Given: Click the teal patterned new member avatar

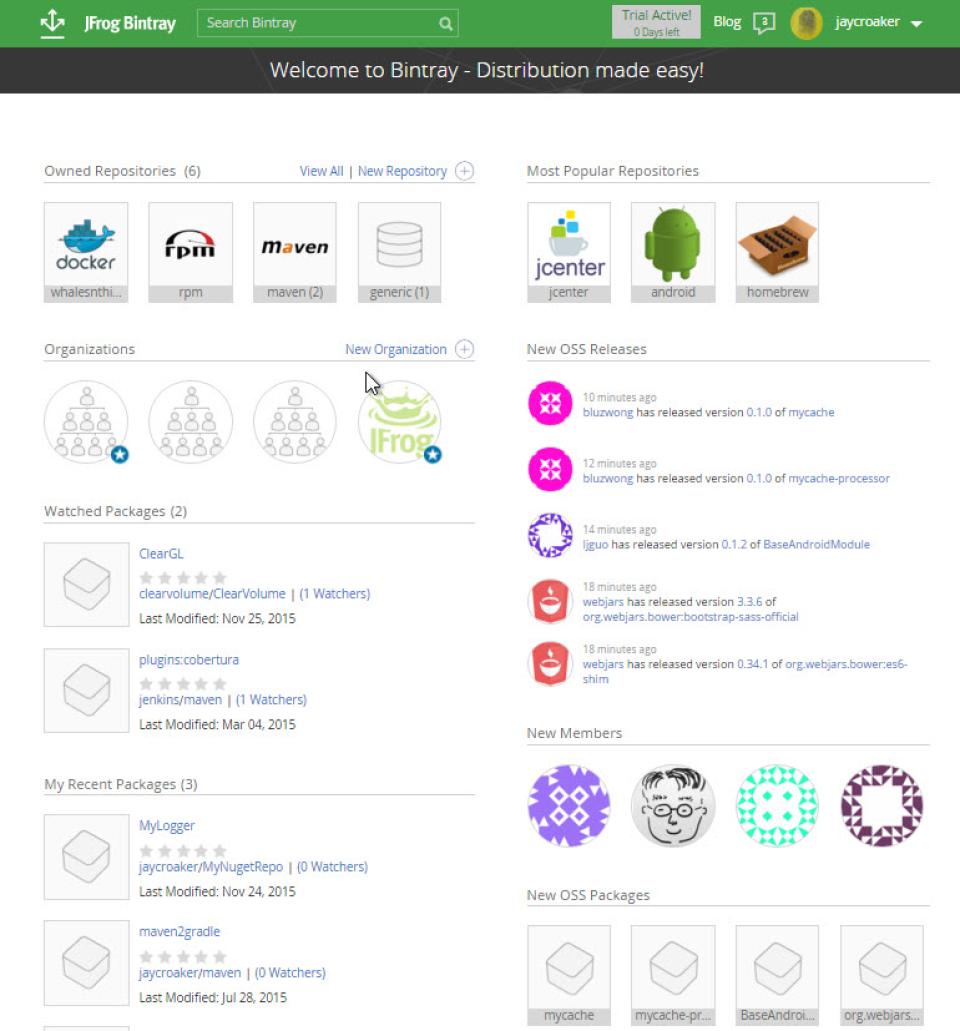Looking at the screenshot, I should pos(777,805).
